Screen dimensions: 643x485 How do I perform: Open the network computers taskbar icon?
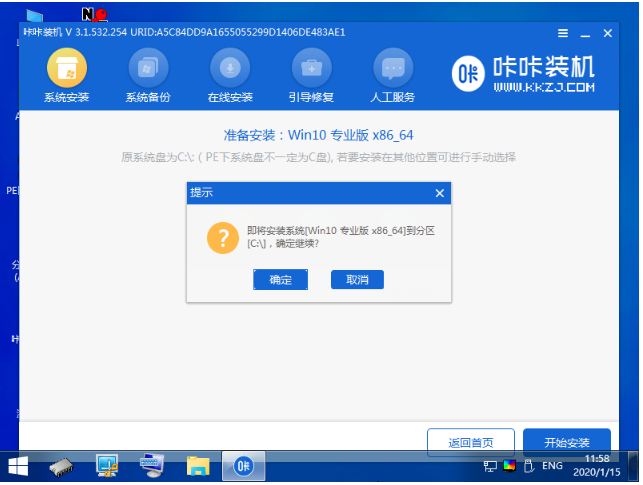coord(108,466)
